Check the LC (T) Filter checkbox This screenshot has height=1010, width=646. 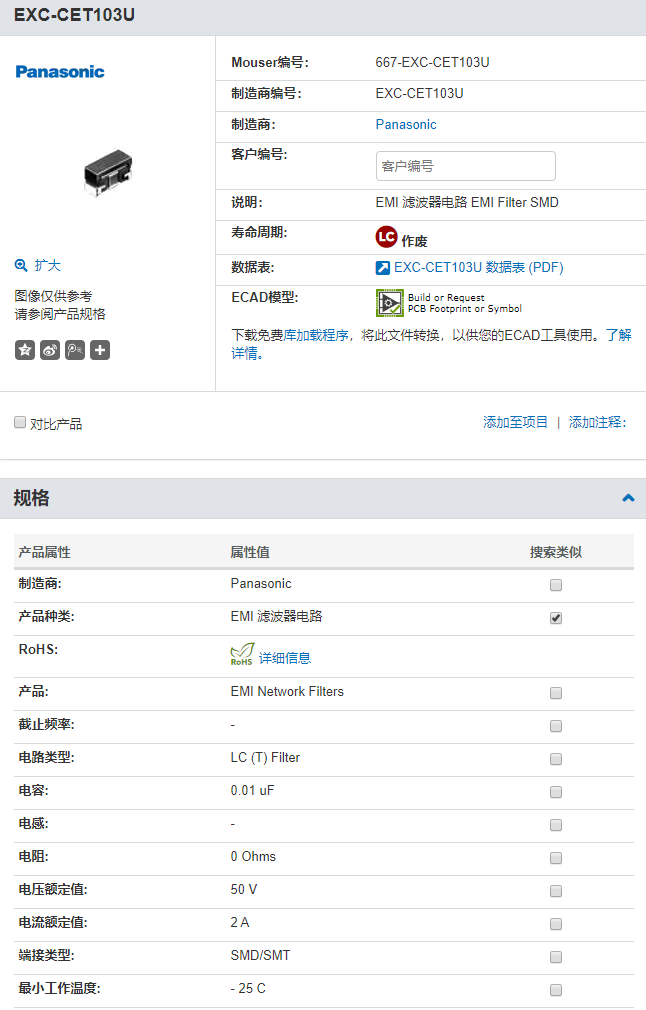click(556, 759)
